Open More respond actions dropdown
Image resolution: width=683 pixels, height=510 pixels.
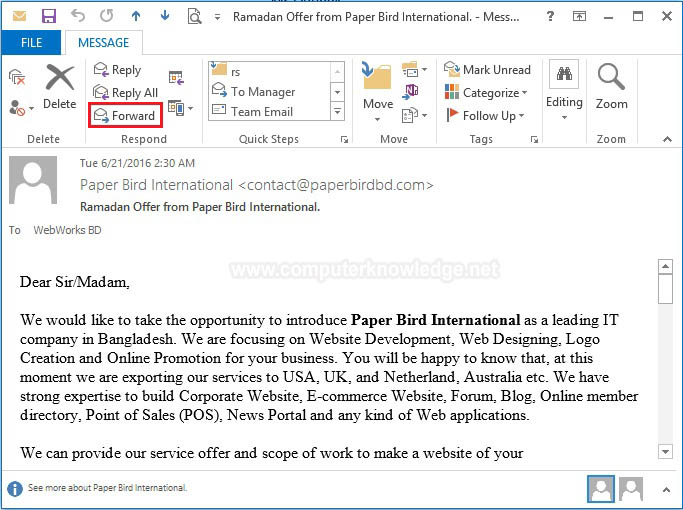181,108
